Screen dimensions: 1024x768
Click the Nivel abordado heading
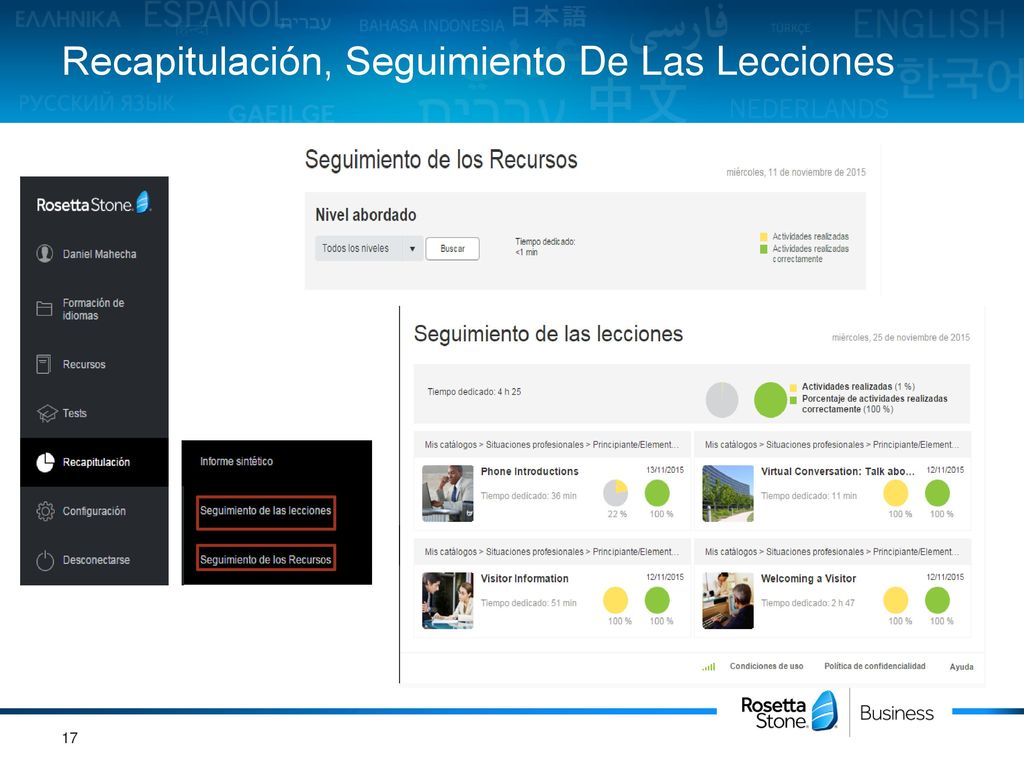366,215
